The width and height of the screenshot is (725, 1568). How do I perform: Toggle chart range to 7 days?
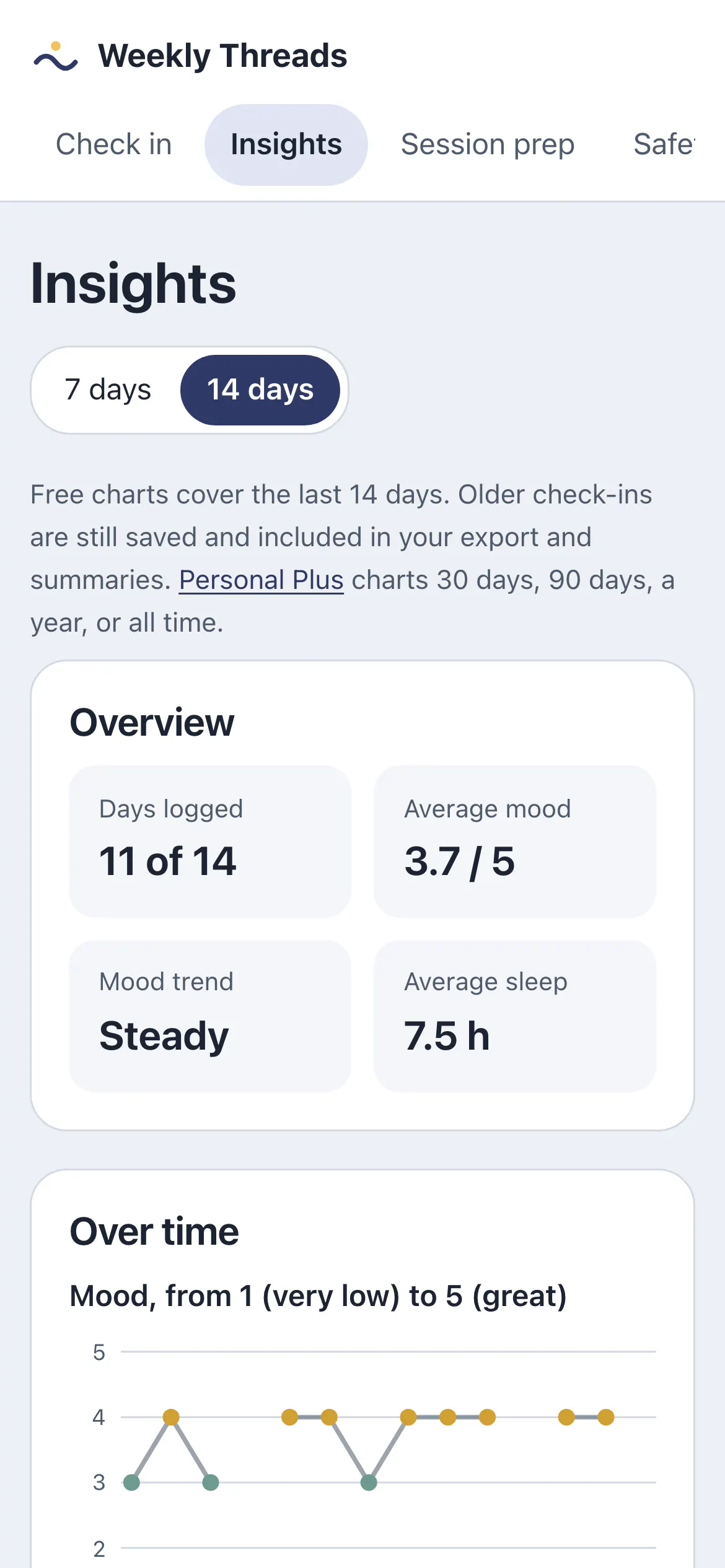click(108, 390)
